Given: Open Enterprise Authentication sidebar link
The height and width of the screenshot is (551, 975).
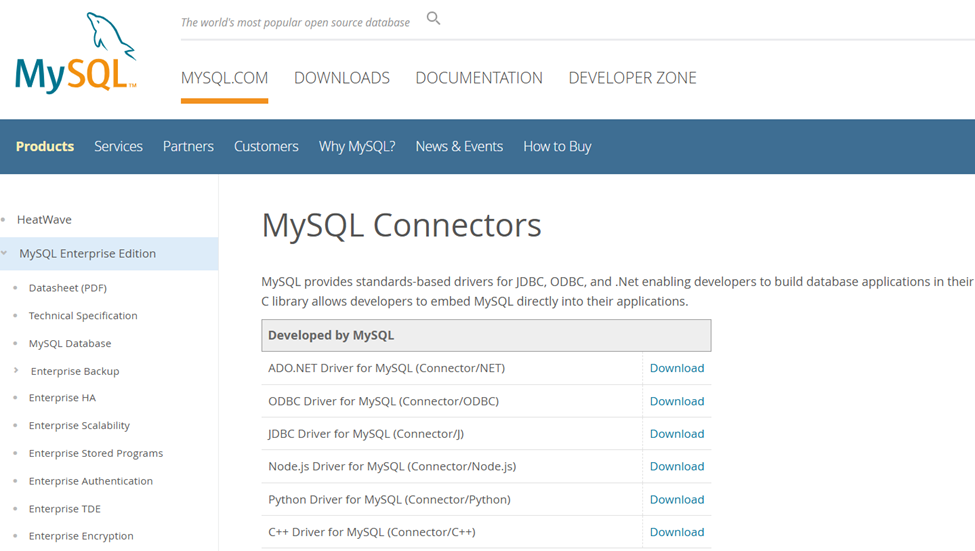Looking at the screenshot, I should click(x=91, y=481).
